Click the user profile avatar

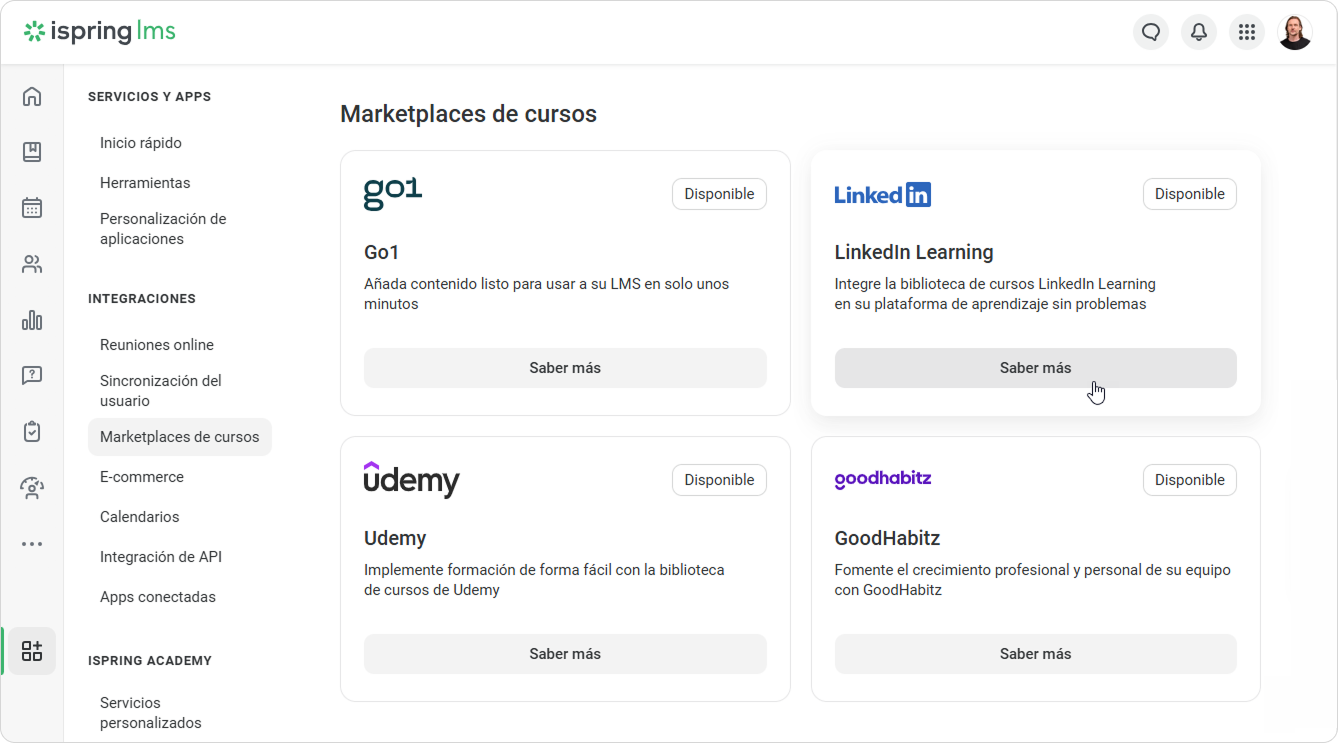tap(1295, 32)
